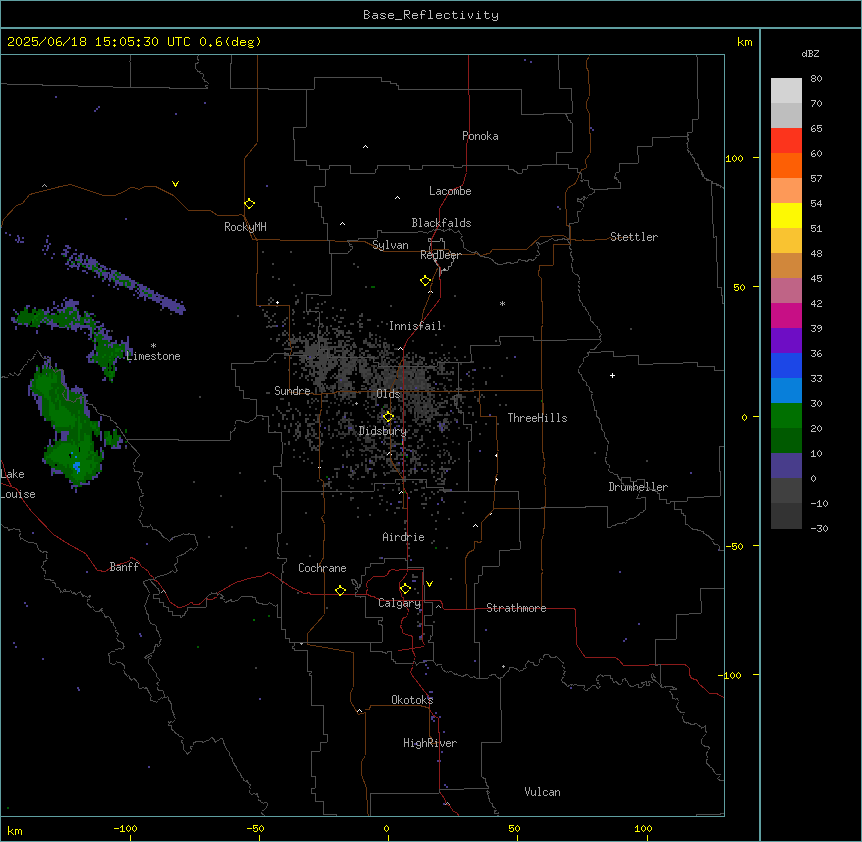The image size is (862, 842).
Task: Click the 65 value on dBZ legend
Action: pos(816,128)
